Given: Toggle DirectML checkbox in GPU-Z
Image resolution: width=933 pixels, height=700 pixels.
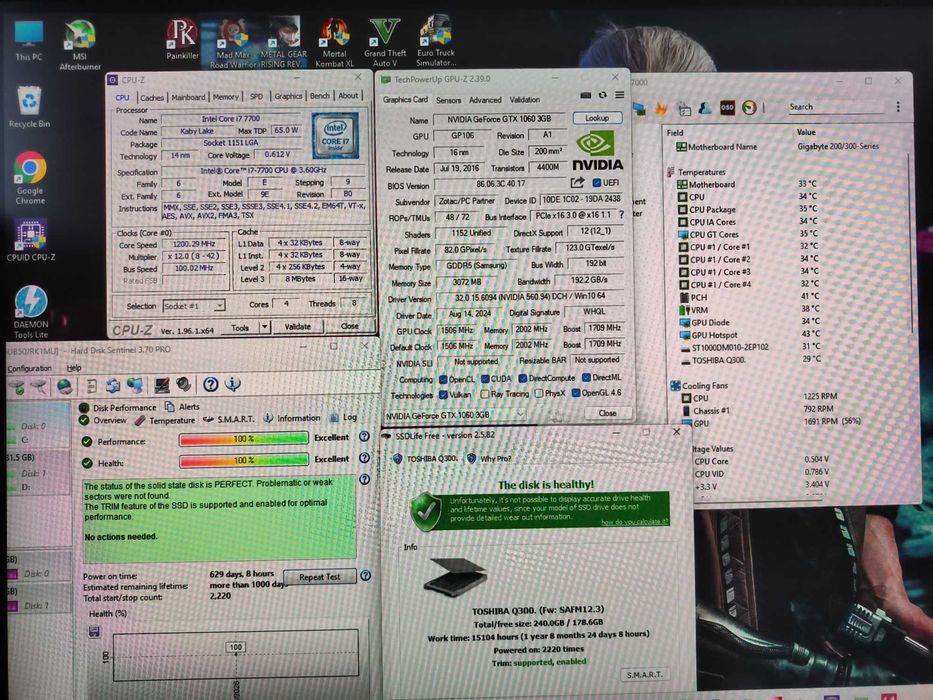Looking at the screenshot, I should click(x=586, y=377).
